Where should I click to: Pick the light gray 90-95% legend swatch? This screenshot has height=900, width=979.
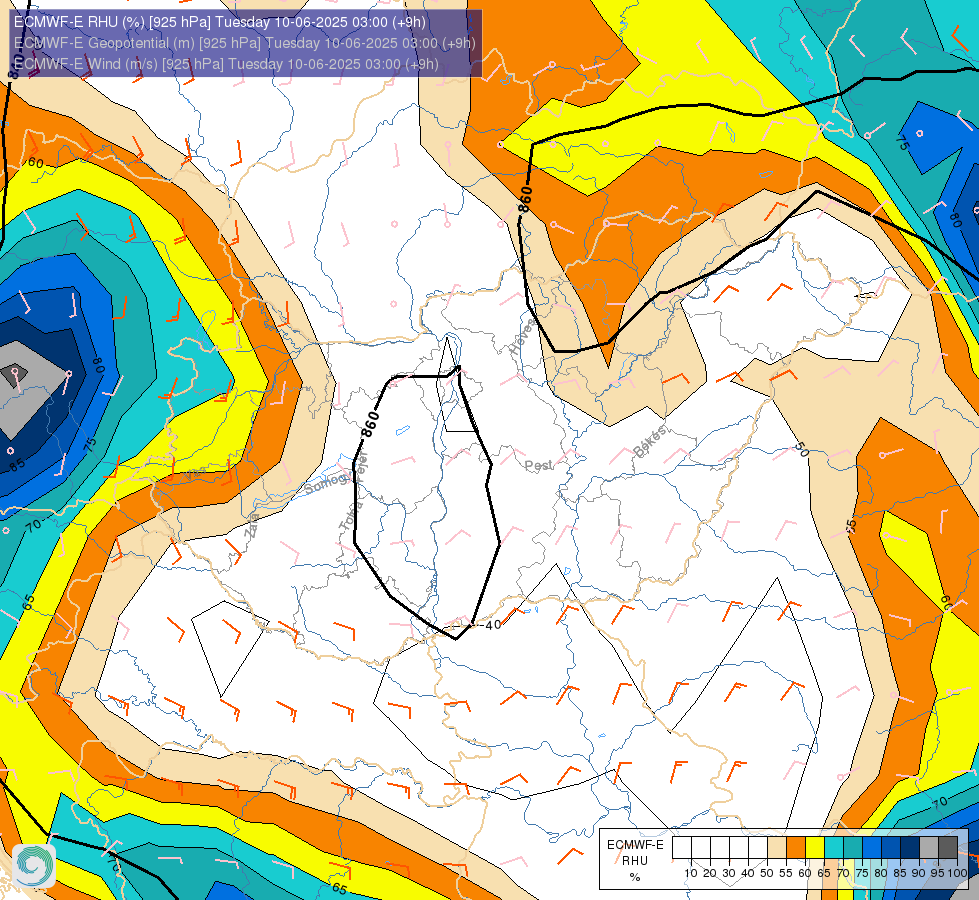[929, 848]
